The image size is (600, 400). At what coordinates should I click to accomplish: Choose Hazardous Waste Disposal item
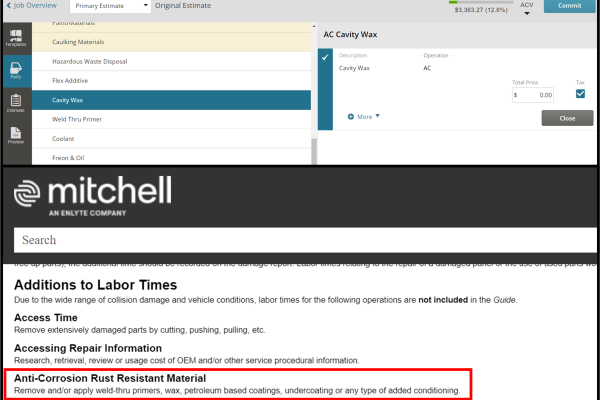92,61
